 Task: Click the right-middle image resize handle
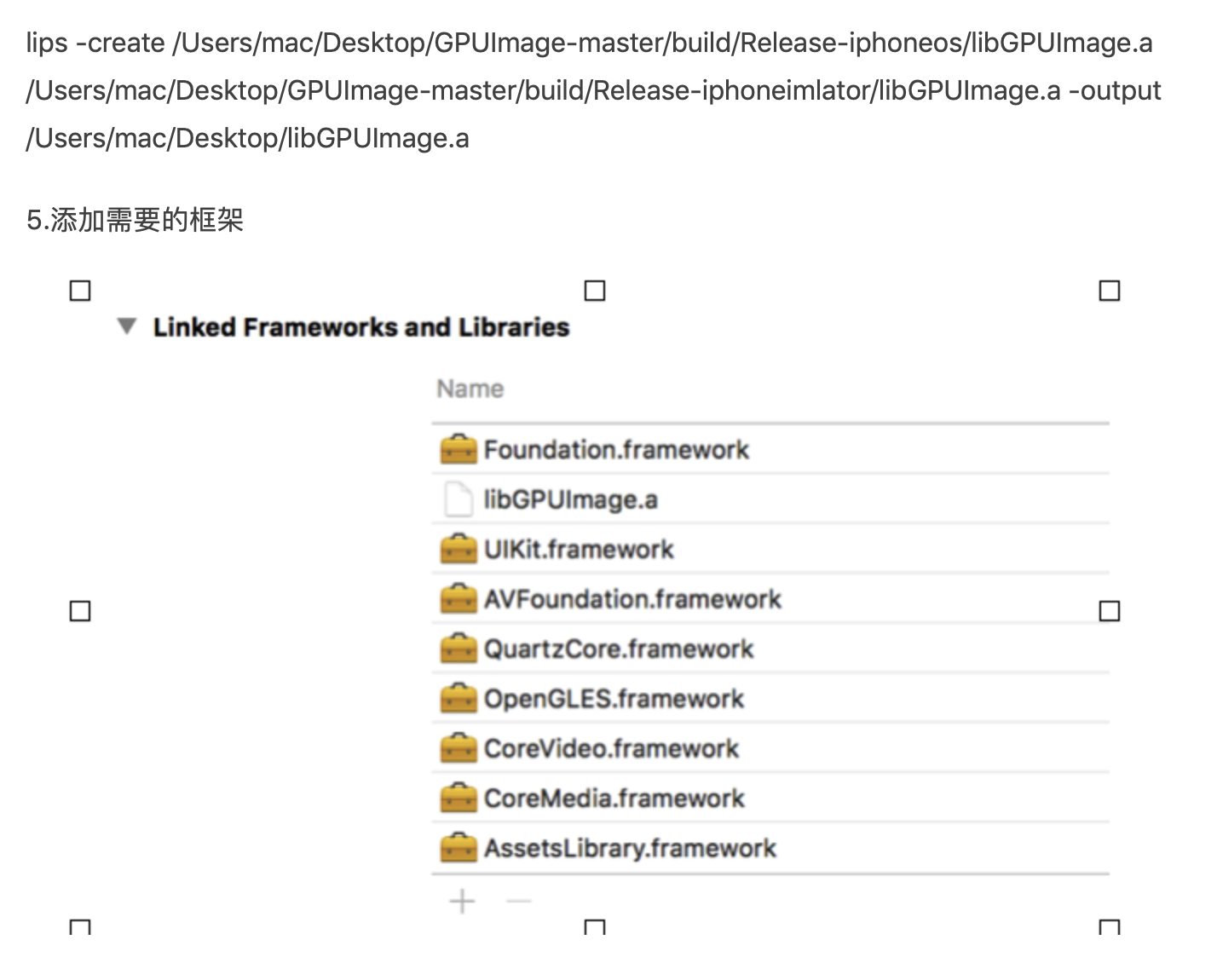pos(1109,611)
